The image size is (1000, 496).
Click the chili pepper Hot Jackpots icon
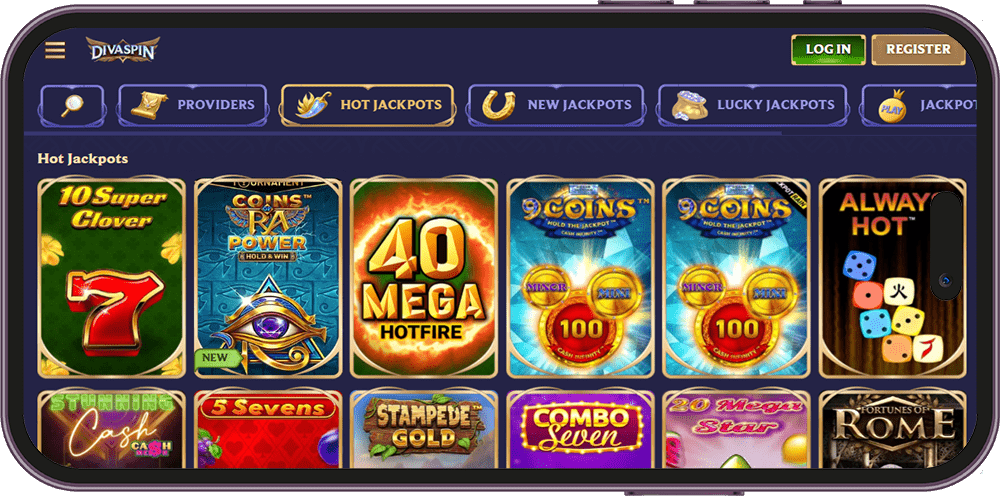coord(313,105)
